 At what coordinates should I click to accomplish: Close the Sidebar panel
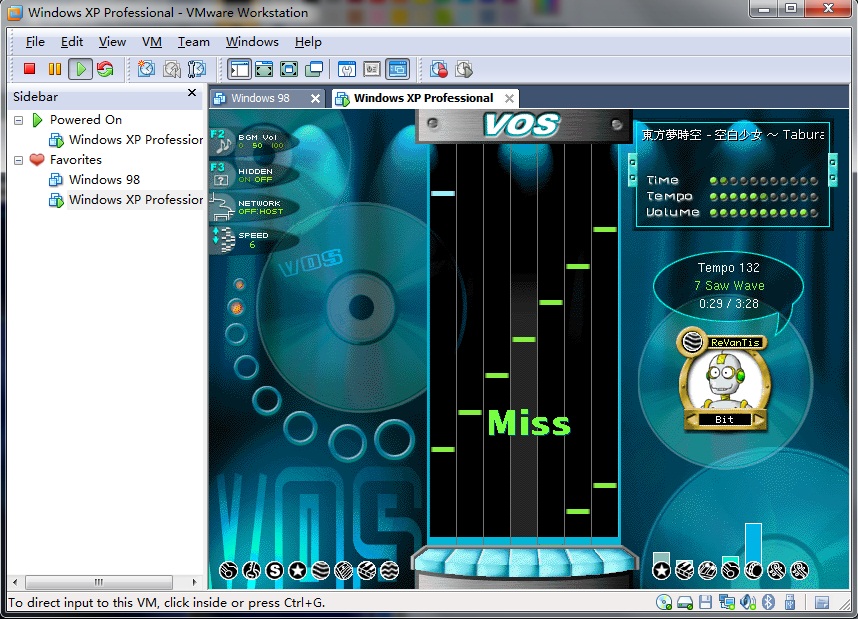tap(192, 92)
